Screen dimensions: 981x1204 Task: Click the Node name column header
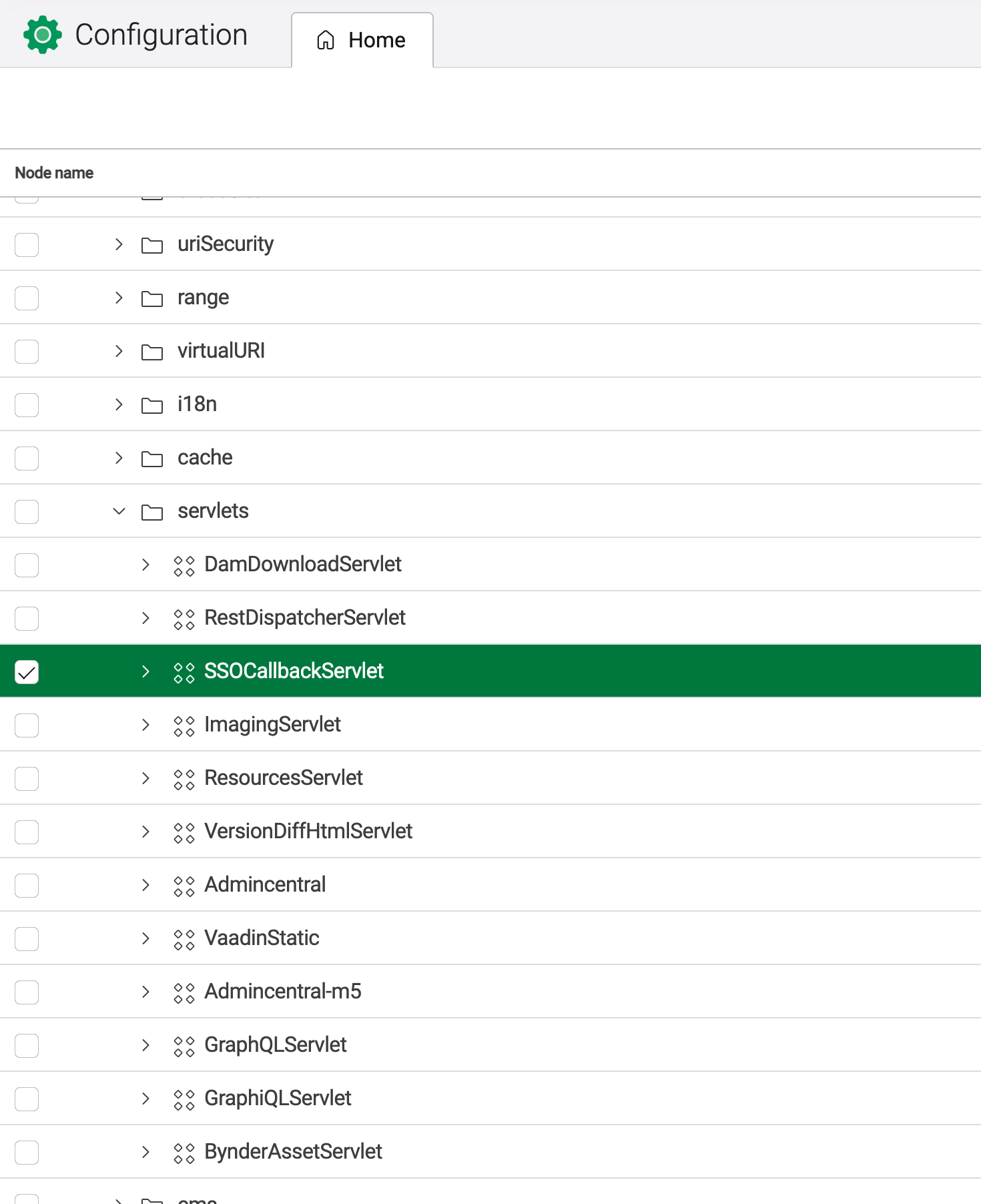tap(54, 173)
